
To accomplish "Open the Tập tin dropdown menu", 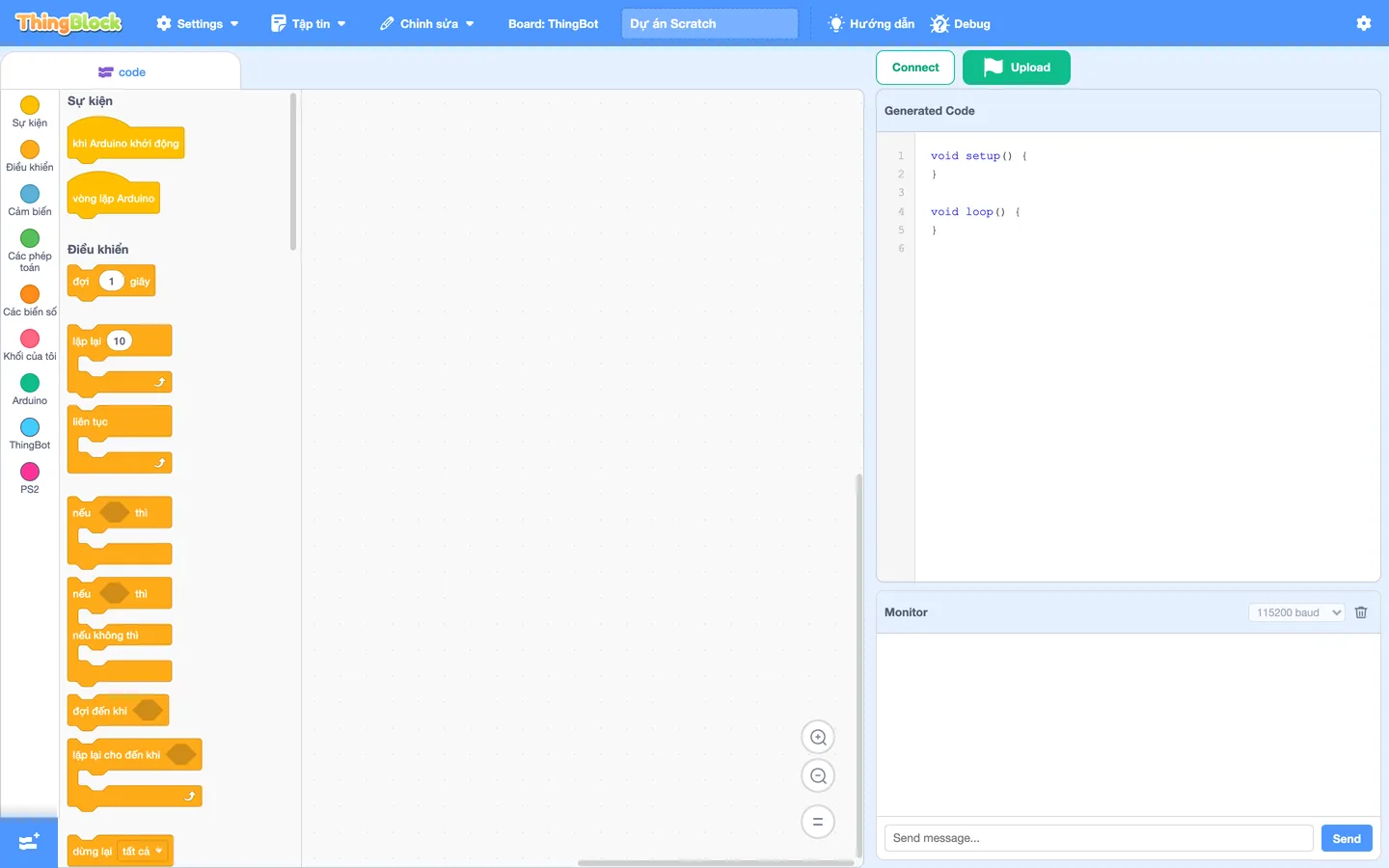I will (x=309, y=23).
